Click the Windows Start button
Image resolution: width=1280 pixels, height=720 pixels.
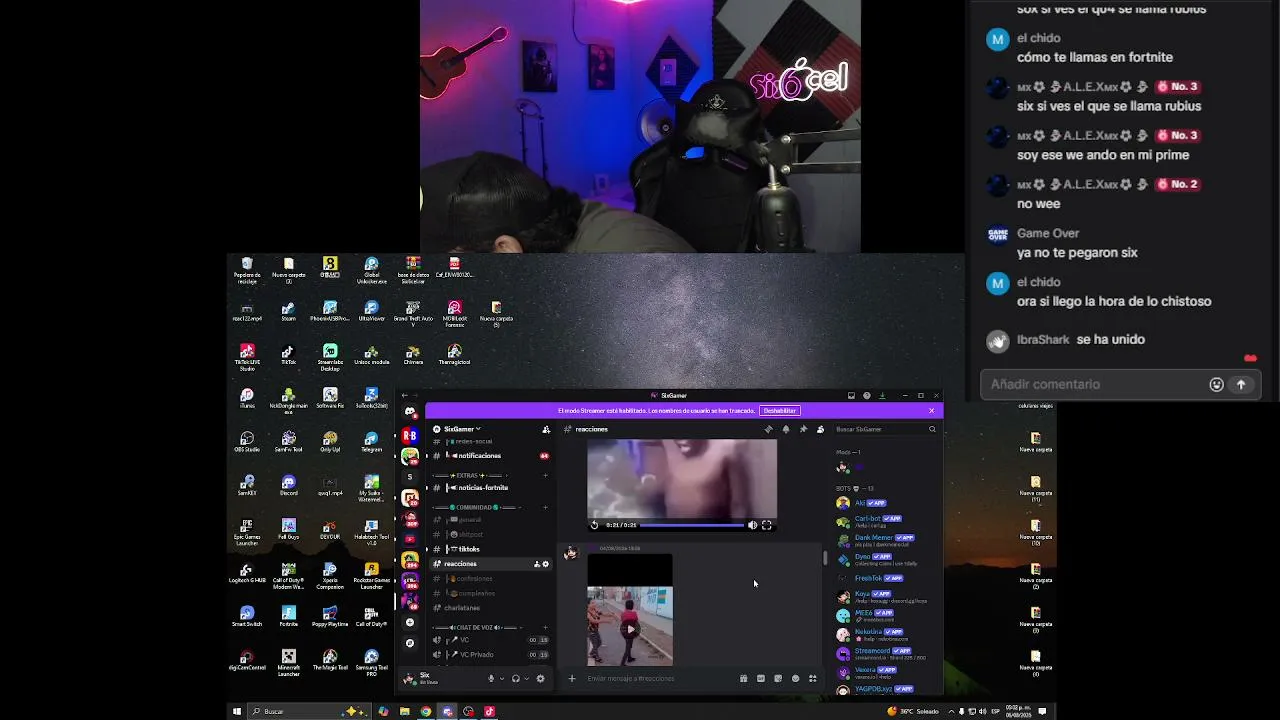(x=237, y=712)
